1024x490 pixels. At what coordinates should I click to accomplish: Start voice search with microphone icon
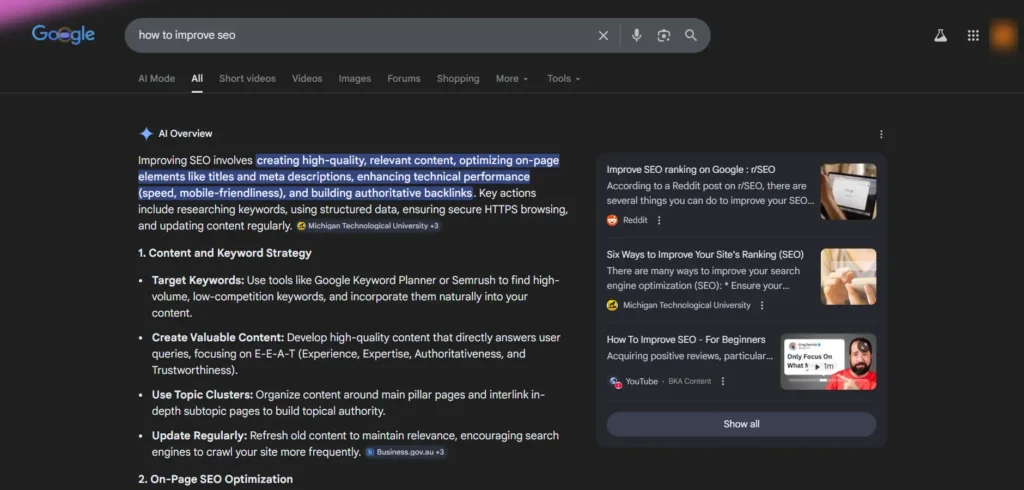(636, 35)
